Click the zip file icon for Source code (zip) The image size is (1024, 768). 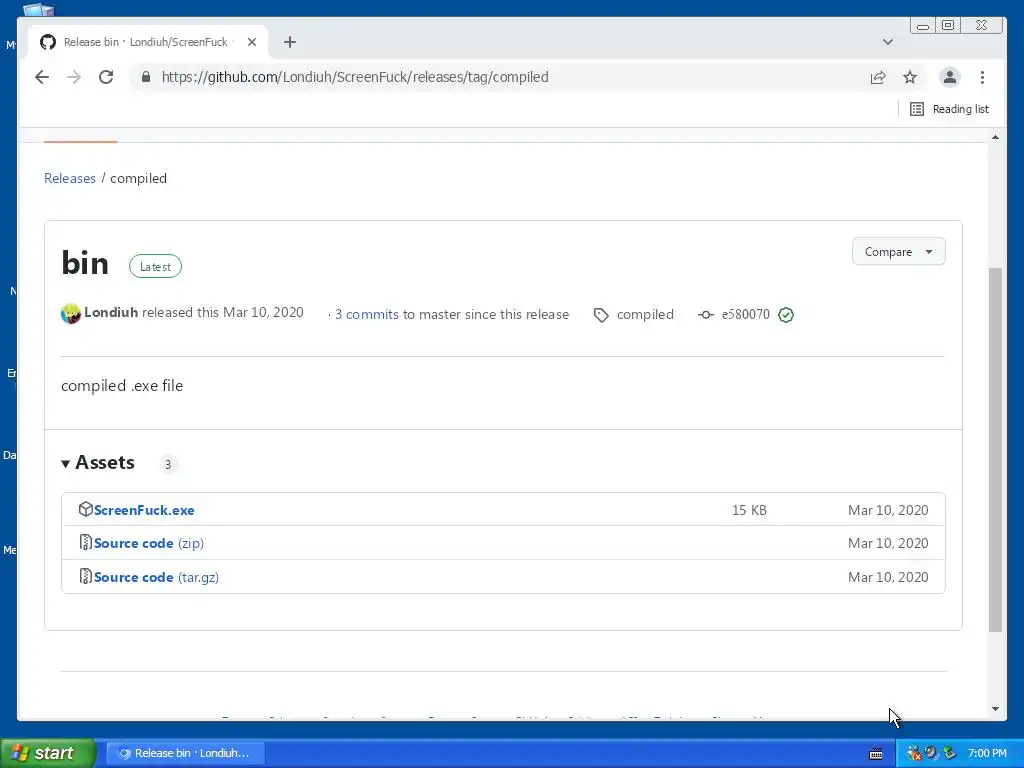(86, 542)
